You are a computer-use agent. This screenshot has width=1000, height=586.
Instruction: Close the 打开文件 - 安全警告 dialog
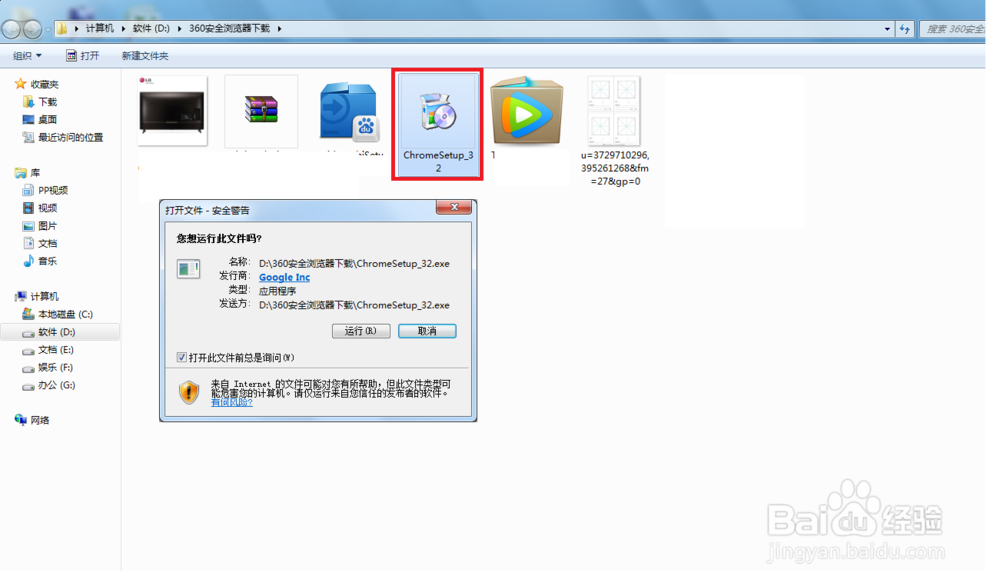(454, 207)
